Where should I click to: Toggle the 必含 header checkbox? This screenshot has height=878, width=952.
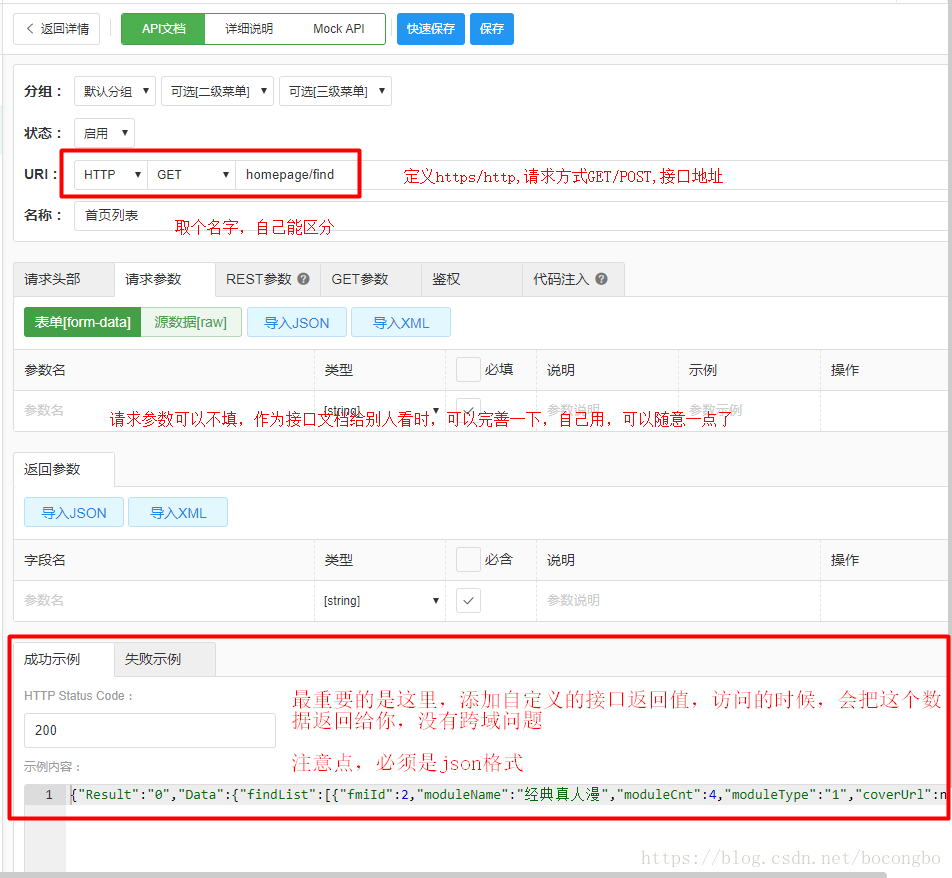[468, 560]
